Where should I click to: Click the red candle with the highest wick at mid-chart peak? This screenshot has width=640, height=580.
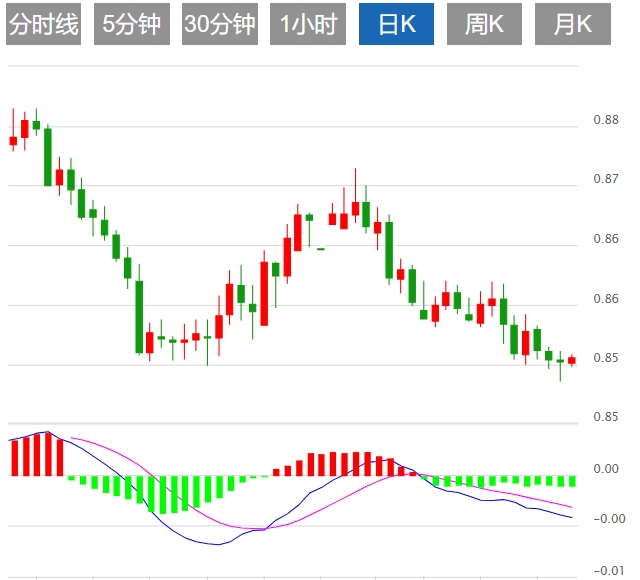coord(355,208)
